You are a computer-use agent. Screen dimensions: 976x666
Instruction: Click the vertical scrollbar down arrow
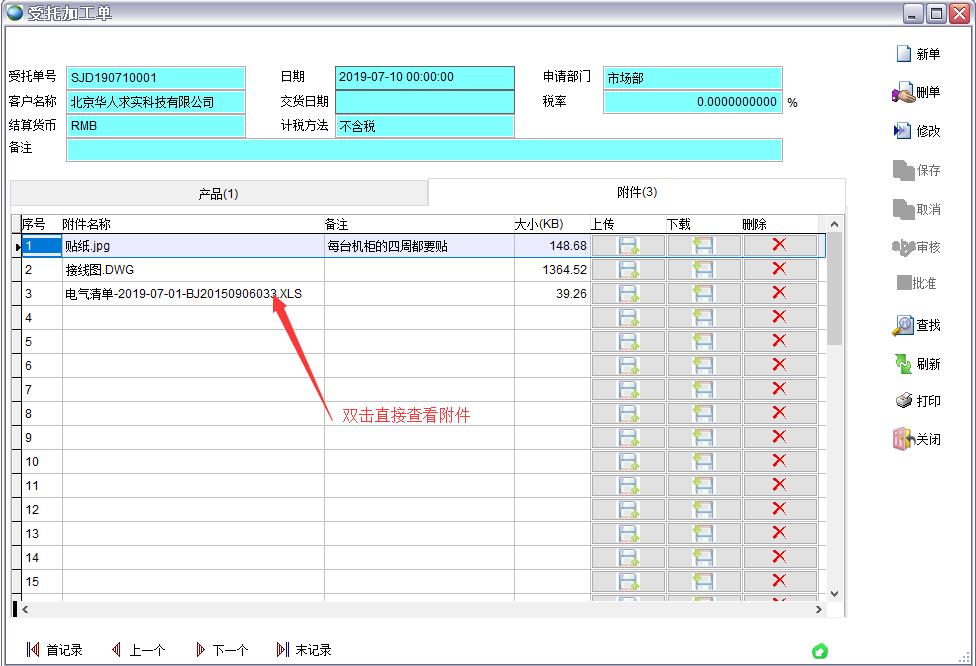pyautogui.click(x=834, y=592)
